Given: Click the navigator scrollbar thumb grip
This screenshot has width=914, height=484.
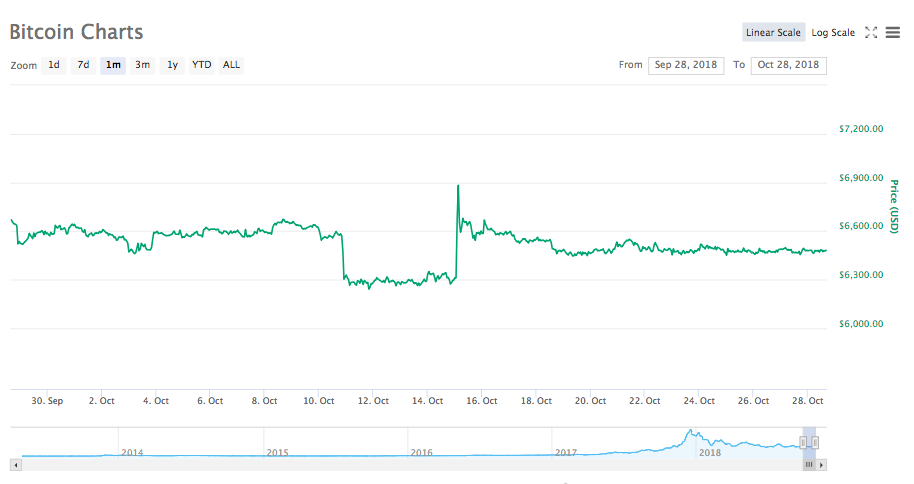Looking at the screenshot, I should pos(809,465).
